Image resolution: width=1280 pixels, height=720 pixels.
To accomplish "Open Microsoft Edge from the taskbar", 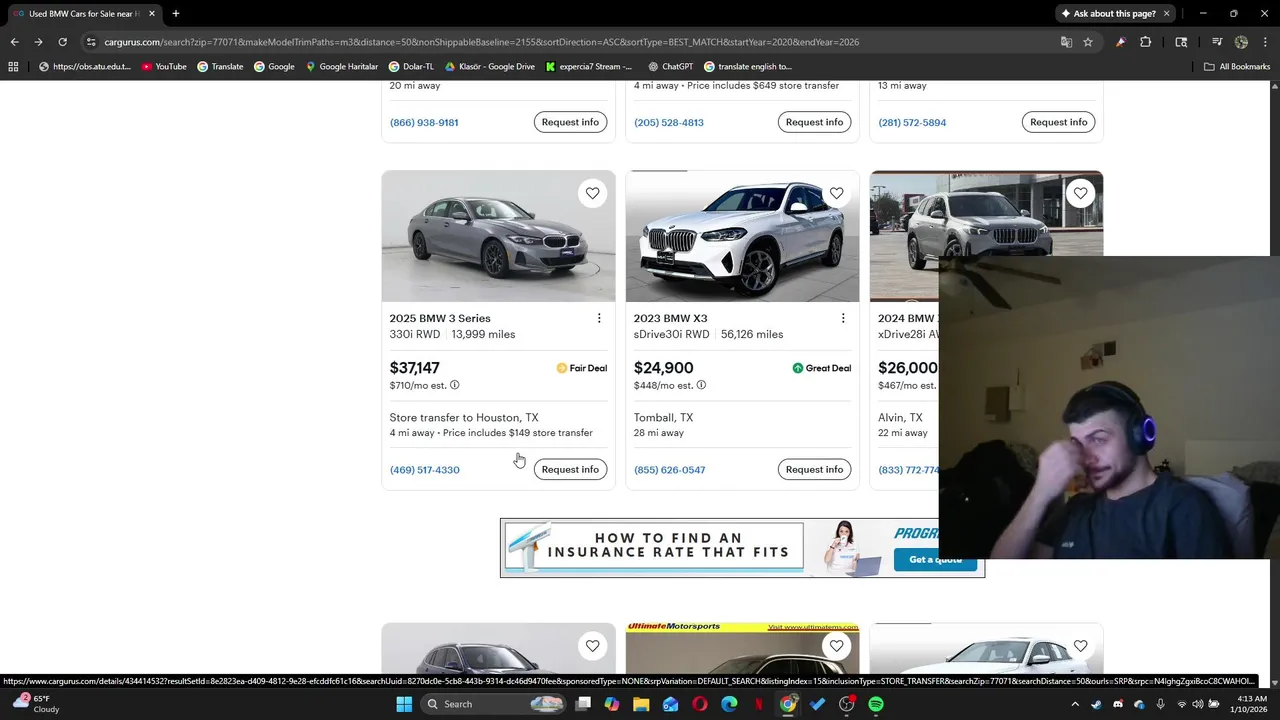I will click(x=729, y=704).
